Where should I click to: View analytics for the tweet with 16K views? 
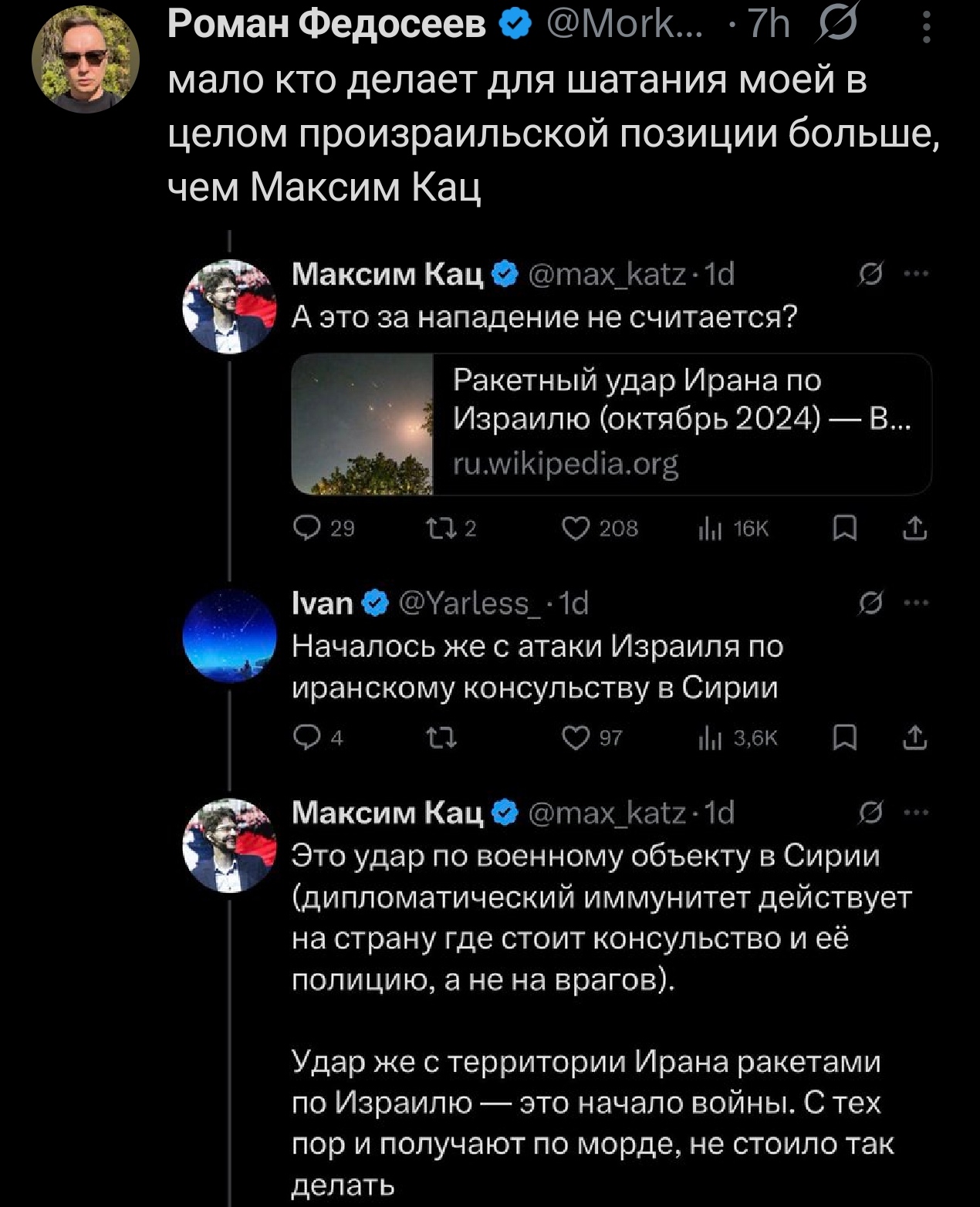click(707, 528)
